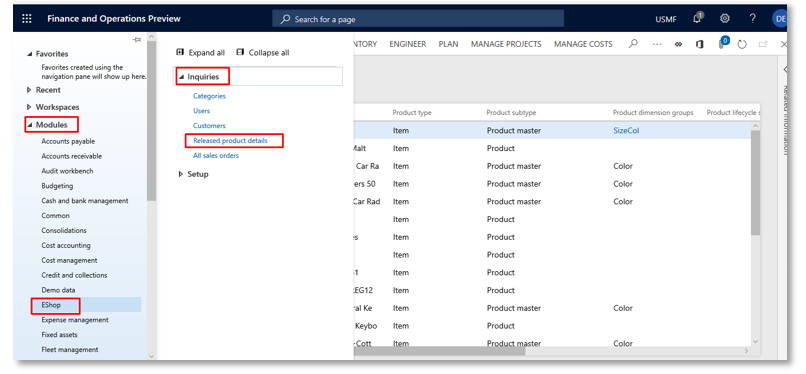
Task: Sort by the Product subtype column header
Action: coord(511,113)
